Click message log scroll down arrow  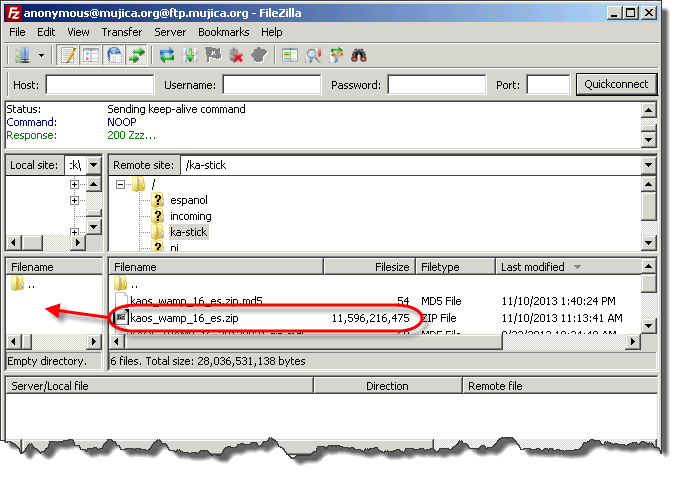648,139
